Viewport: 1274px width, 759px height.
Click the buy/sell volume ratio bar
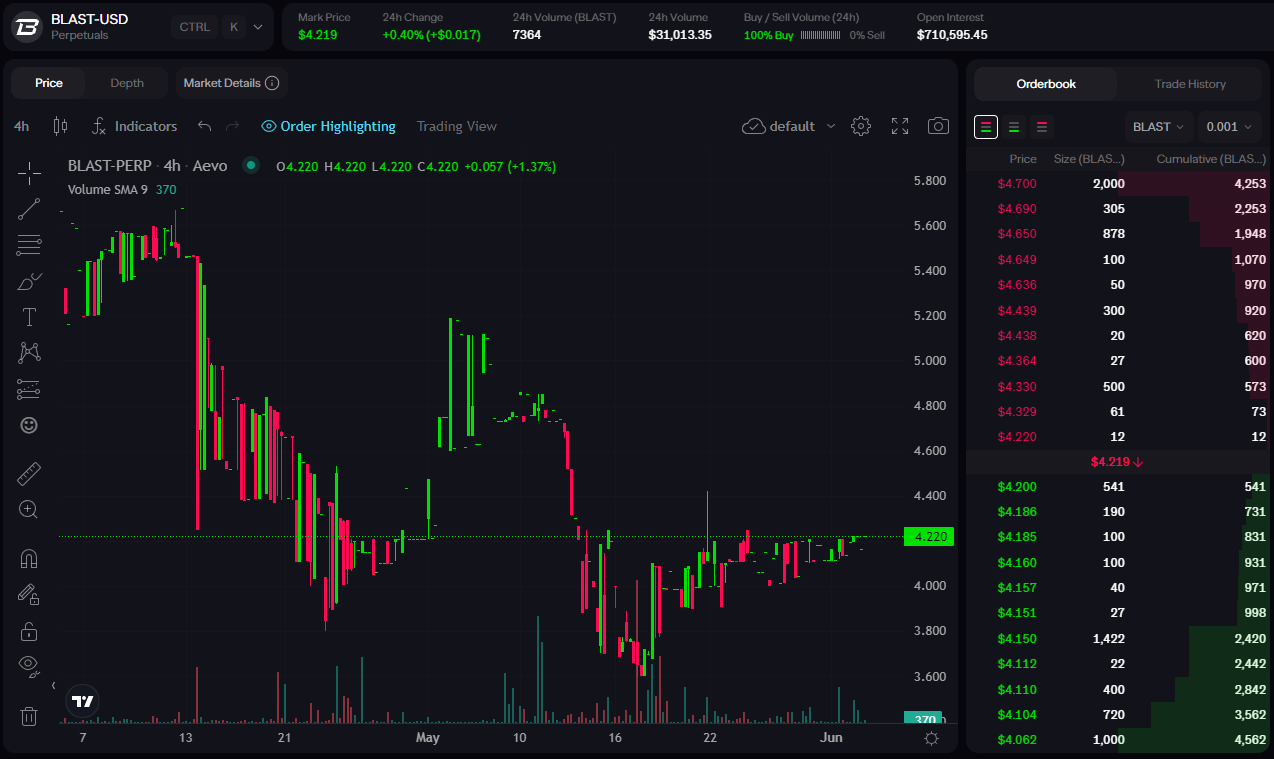[821, 35]
